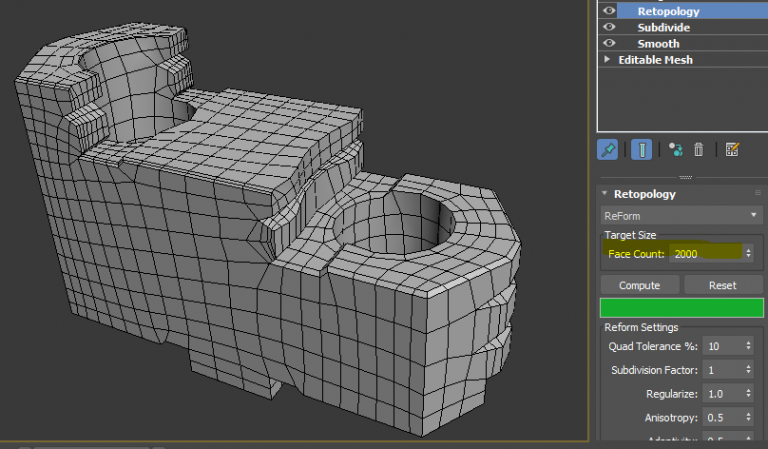Expand the Editable Mesh entry
Image resolution: width=768 pixels, height=449 pixels.
(607, 59)
